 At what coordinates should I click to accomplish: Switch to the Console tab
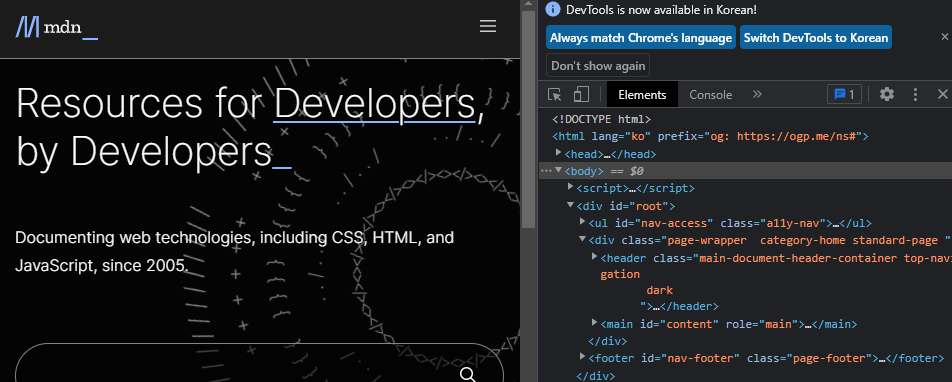coord(710,95)
